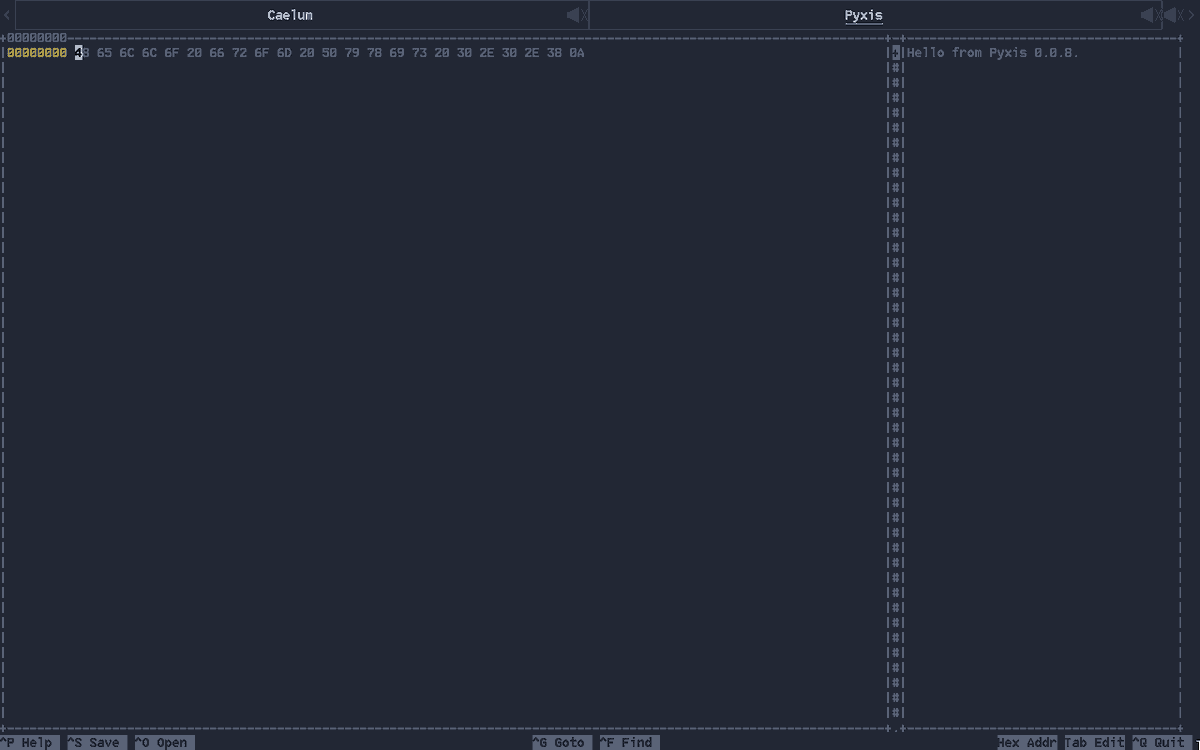Screen dimensions: 1200x750
Task: Click the ^S Save shortcut
Action: 97,742
